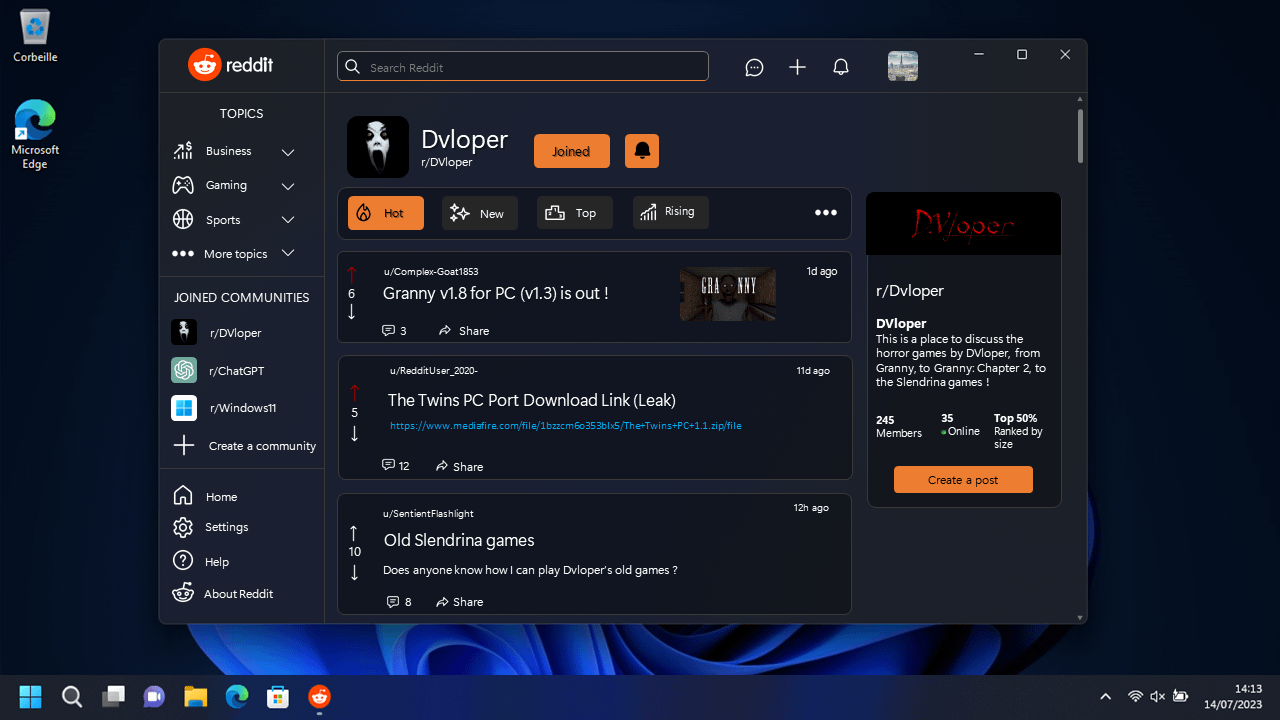Upvote The Twins PC Port post
Viewport: 1280px width, 720px height.
(354, 393)
